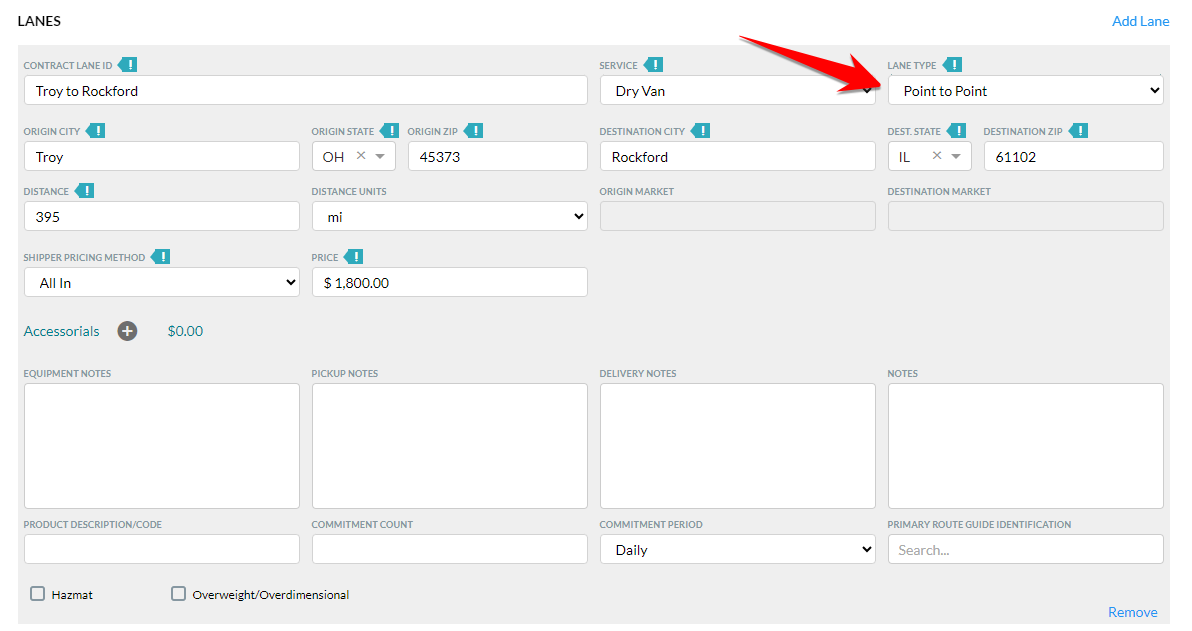Viewport: 1192px width, 631px height.
Task: Add an accessorial with the plus icon
Action: [x=127, y=331]
